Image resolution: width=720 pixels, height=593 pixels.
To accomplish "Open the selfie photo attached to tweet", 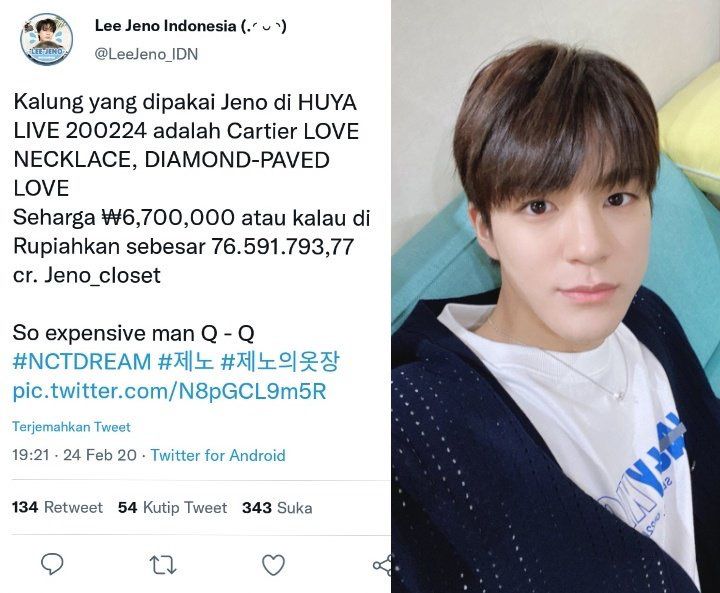I will 556,296.
